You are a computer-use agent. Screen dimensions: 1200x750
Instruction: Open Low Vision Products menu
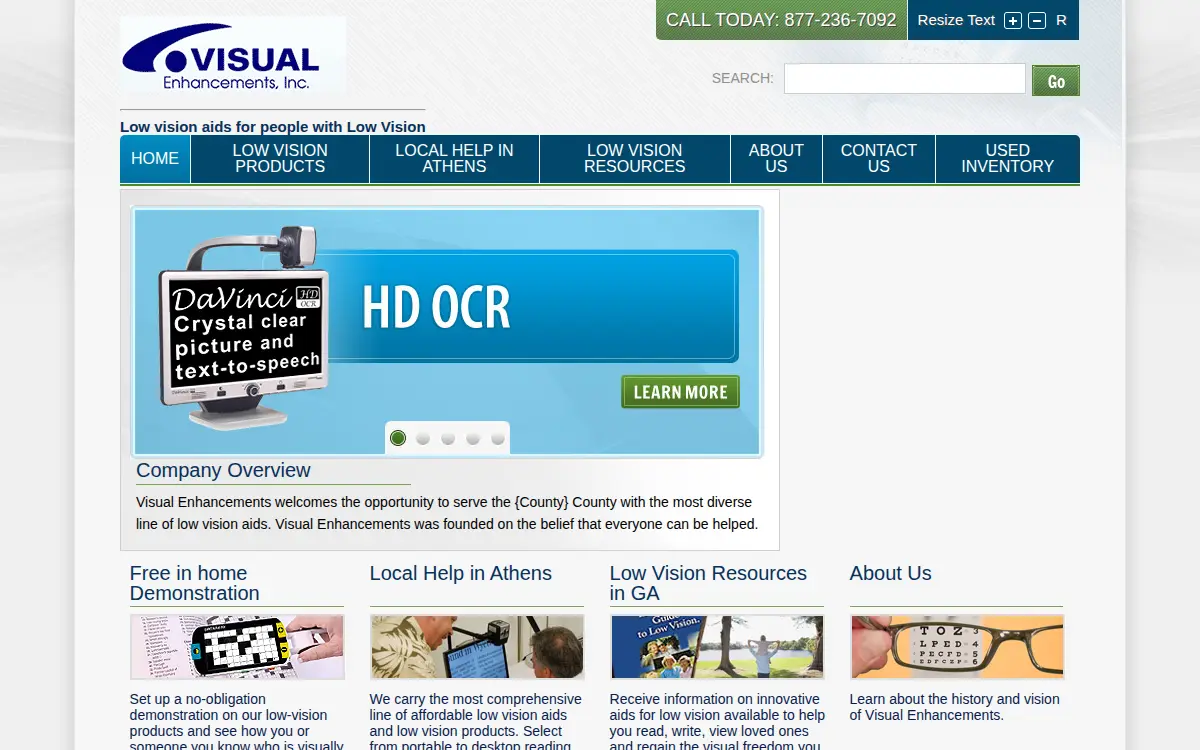280,159
